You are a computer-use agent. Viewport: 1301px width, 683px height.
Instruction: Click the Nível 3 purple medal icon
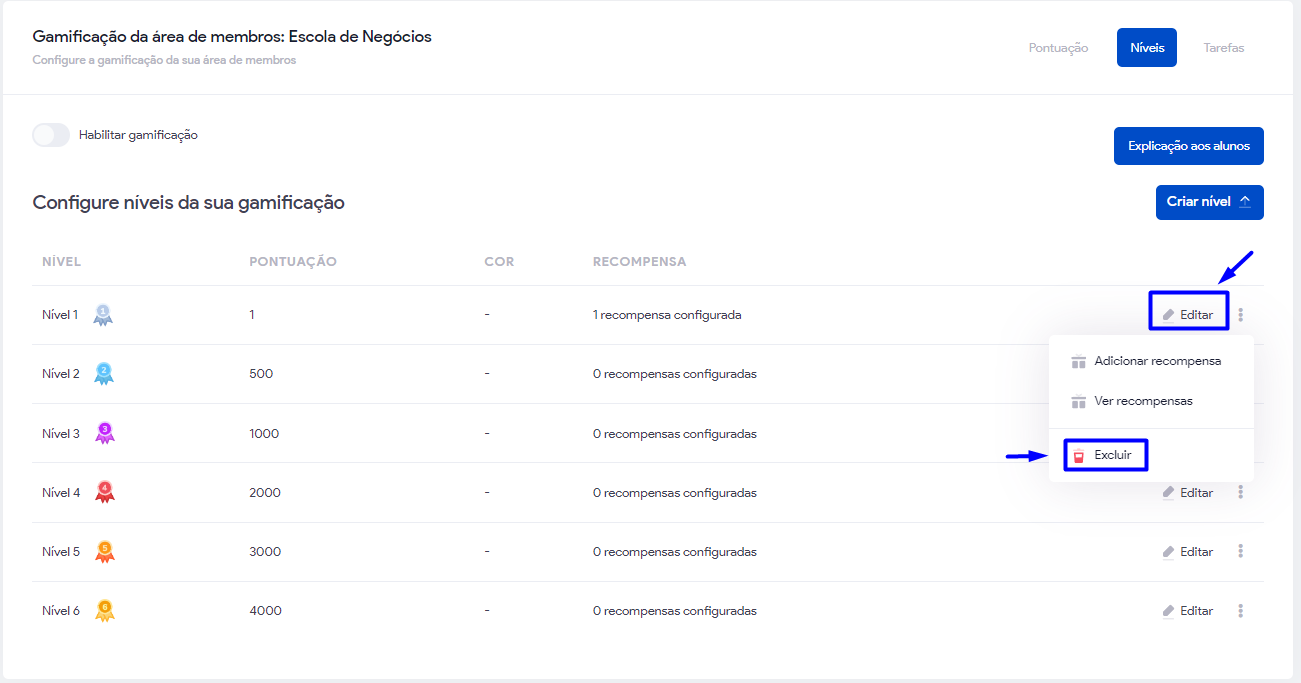pos(104,433)
